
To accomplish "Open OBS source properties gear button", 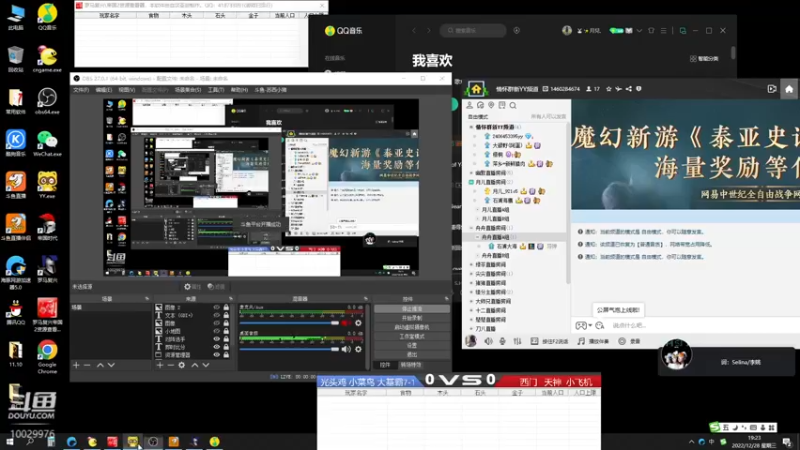I will (x=192, y=287).
